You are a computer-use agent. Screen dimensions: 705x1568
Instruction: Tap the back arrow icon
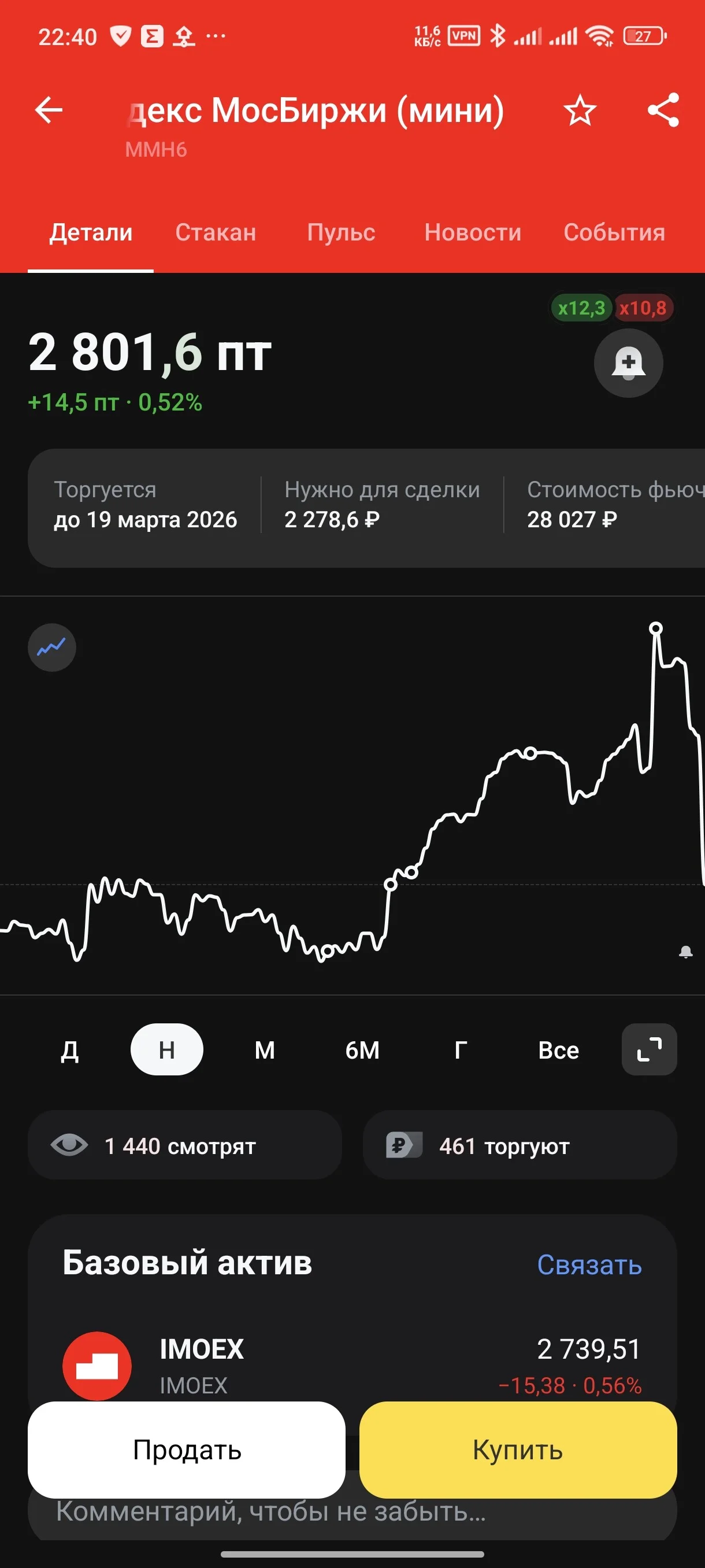tap(49, 110)
